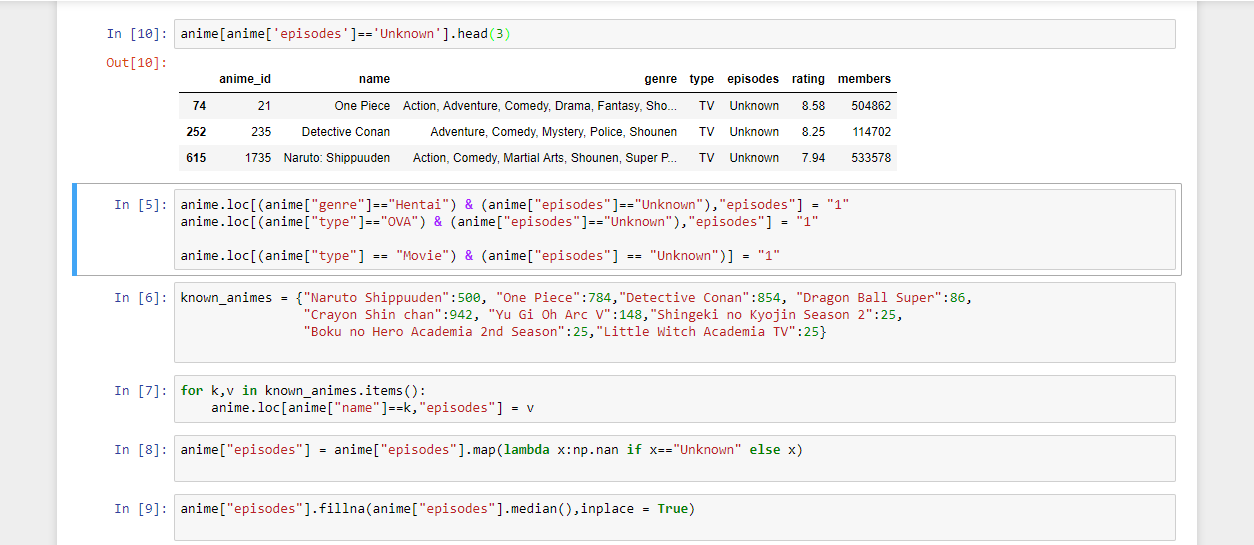Click row index 252 in output table

point(196,131)
